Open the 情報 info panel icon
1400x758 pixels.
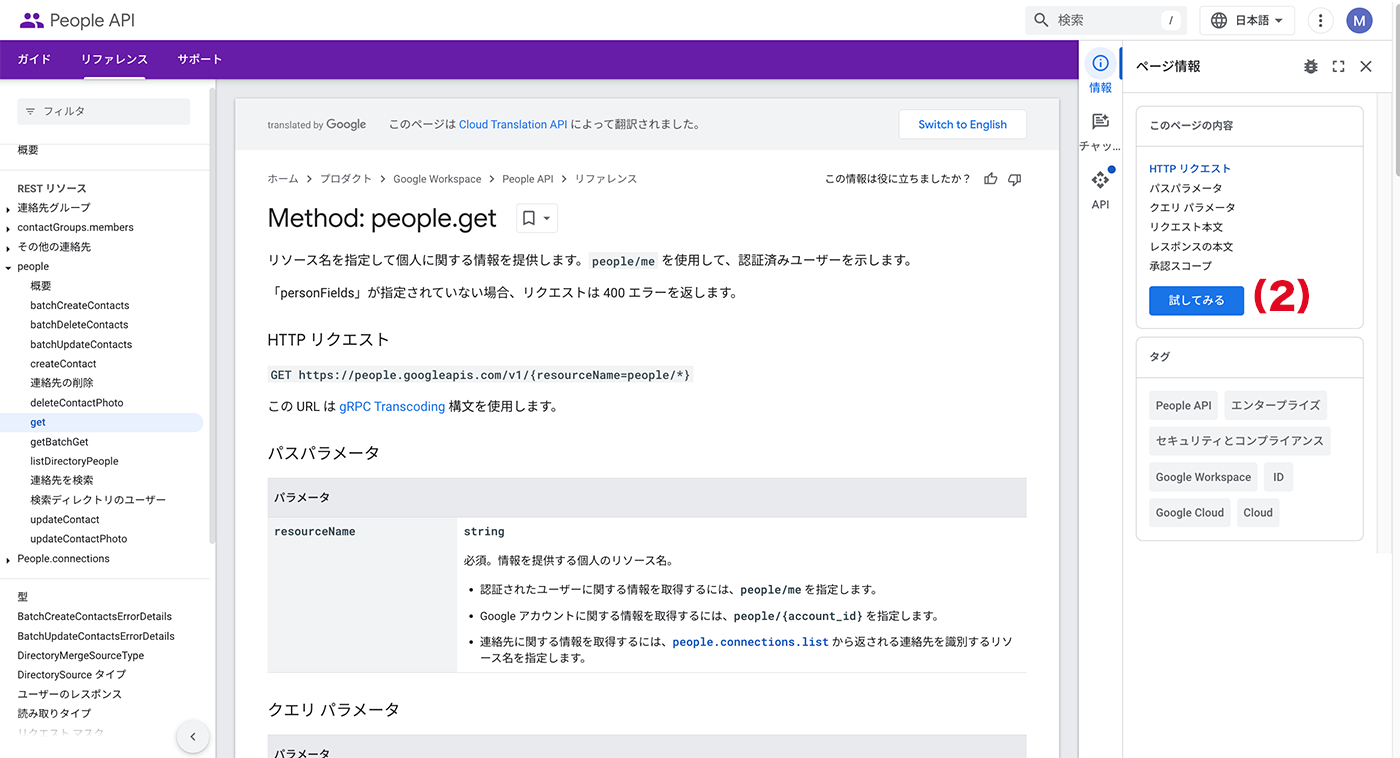[x=1100, y=63]
